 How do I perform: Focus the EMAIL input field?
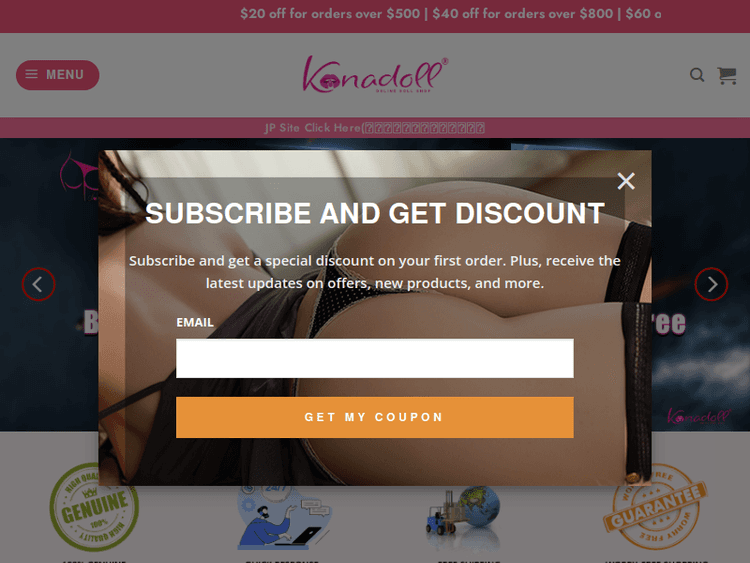coord(375,358)
